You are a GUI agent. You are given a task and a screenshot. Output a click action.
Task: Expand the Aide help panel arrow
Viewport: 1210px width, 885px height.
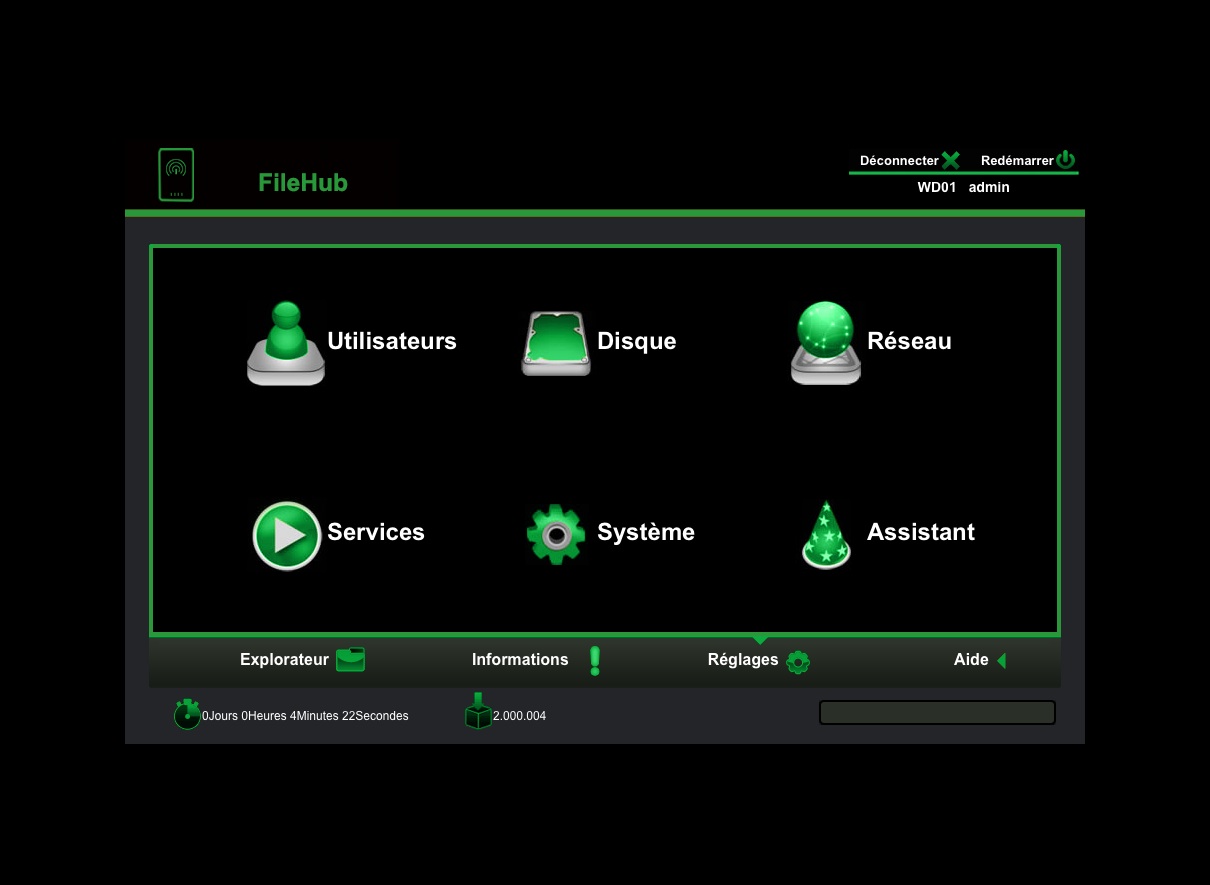tap(1001, 661)
